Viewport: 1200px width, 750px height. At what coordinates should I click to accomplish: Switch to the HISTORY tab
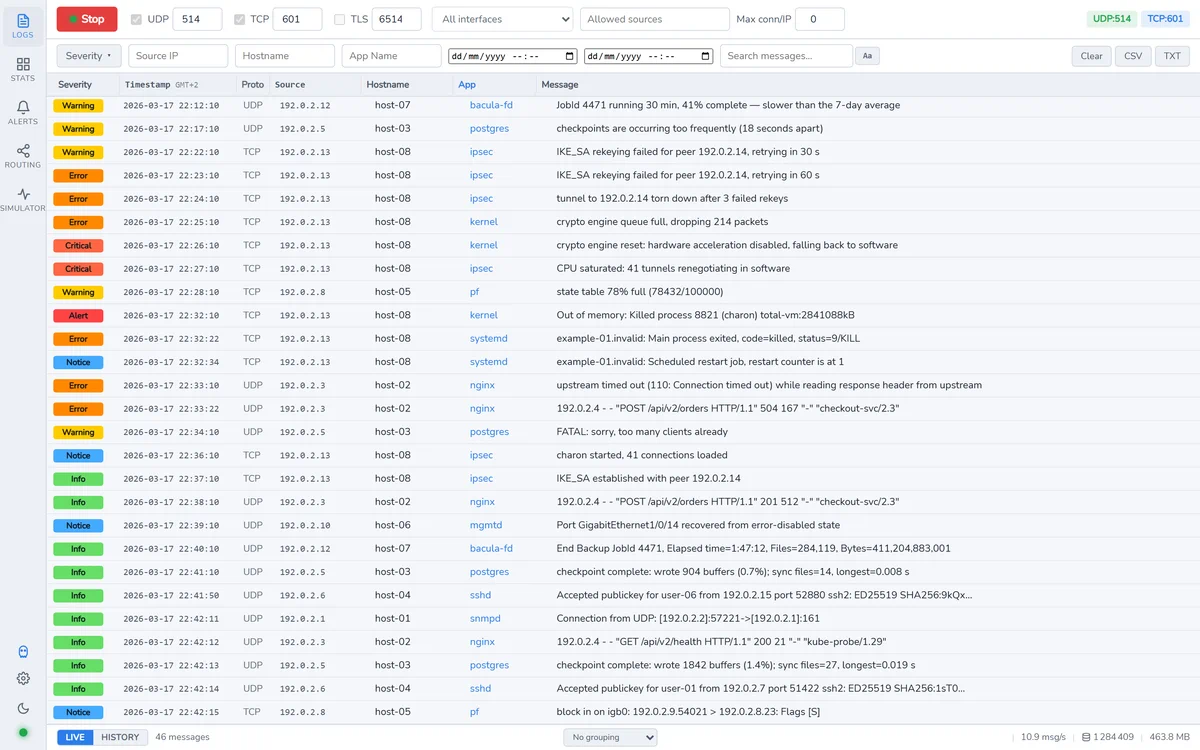(120, 737)
